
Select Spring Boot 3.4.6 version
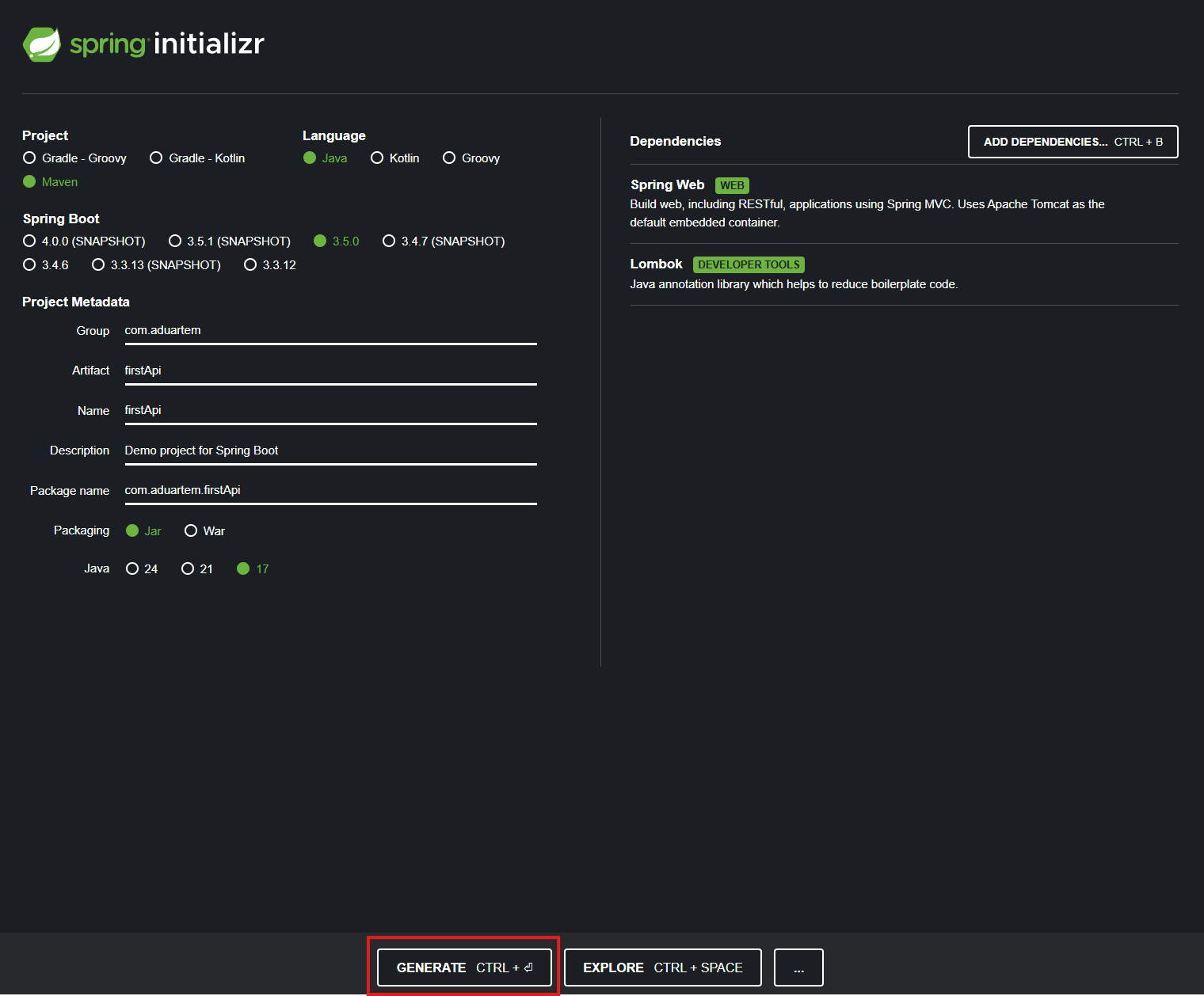pyautogui.click(x=46, y=265)
